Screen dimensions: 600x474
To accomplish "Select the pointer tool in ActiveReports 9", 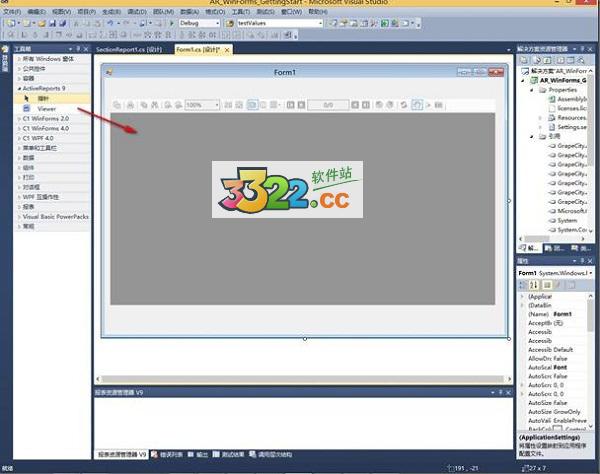I will click(43, 98).
